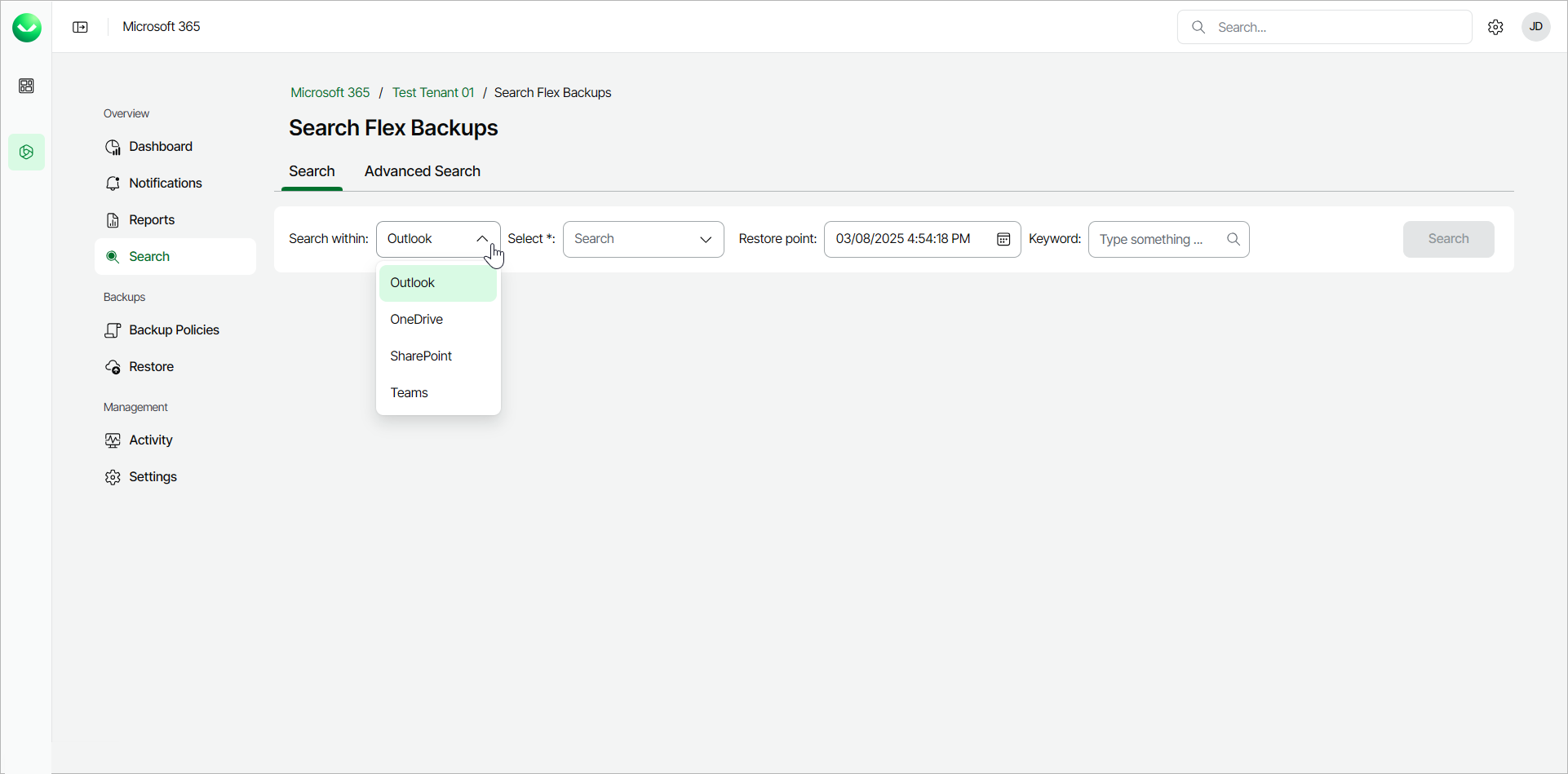Image resolution: width=1568 pixels, height=774 pixels.
Task: Expand the Select dropdown chevron
Action: coord(706,239)
